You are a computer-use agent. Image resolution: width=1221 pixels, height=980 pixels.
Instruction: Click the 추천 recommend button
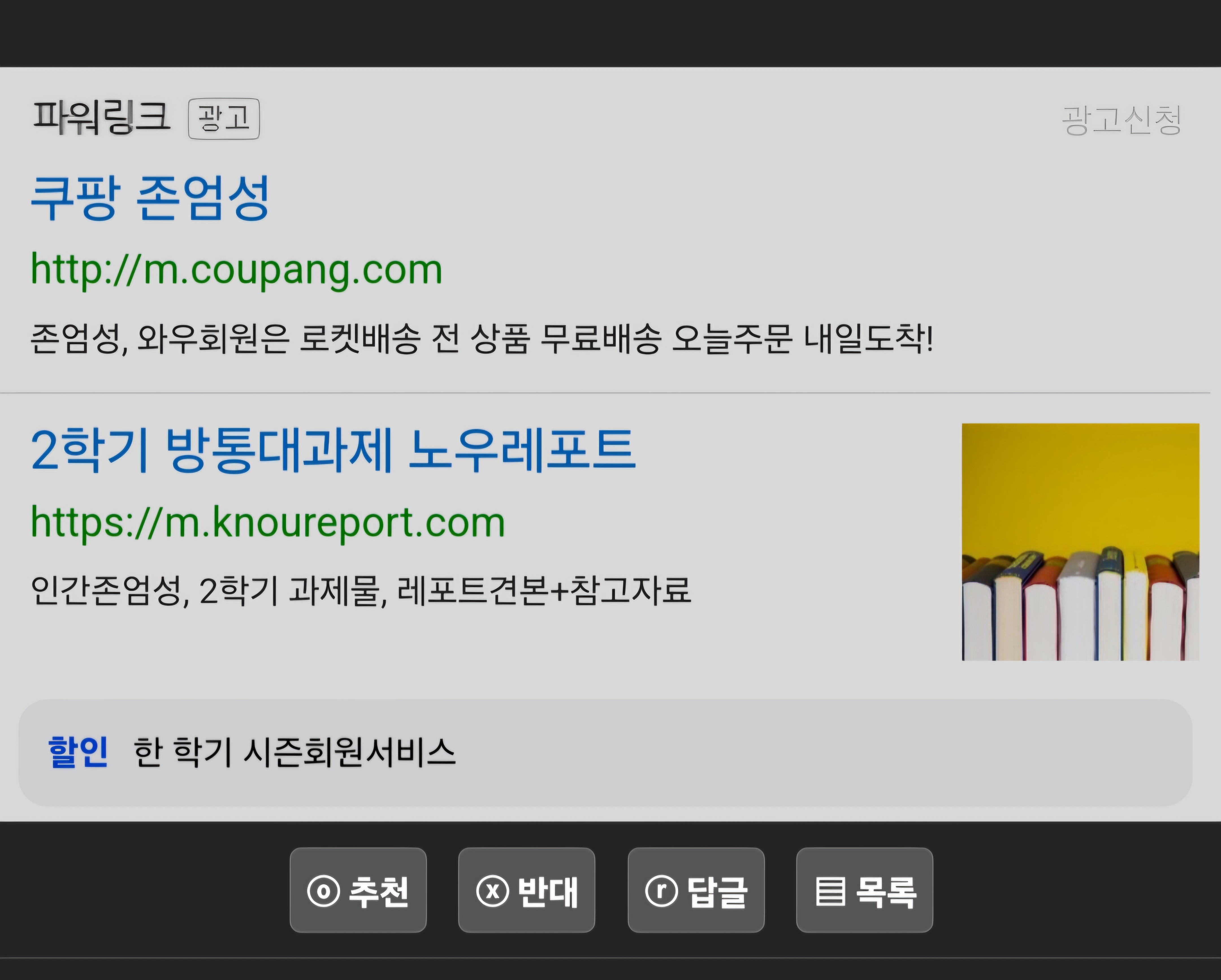pyautogui.click(x=358, y=890)
